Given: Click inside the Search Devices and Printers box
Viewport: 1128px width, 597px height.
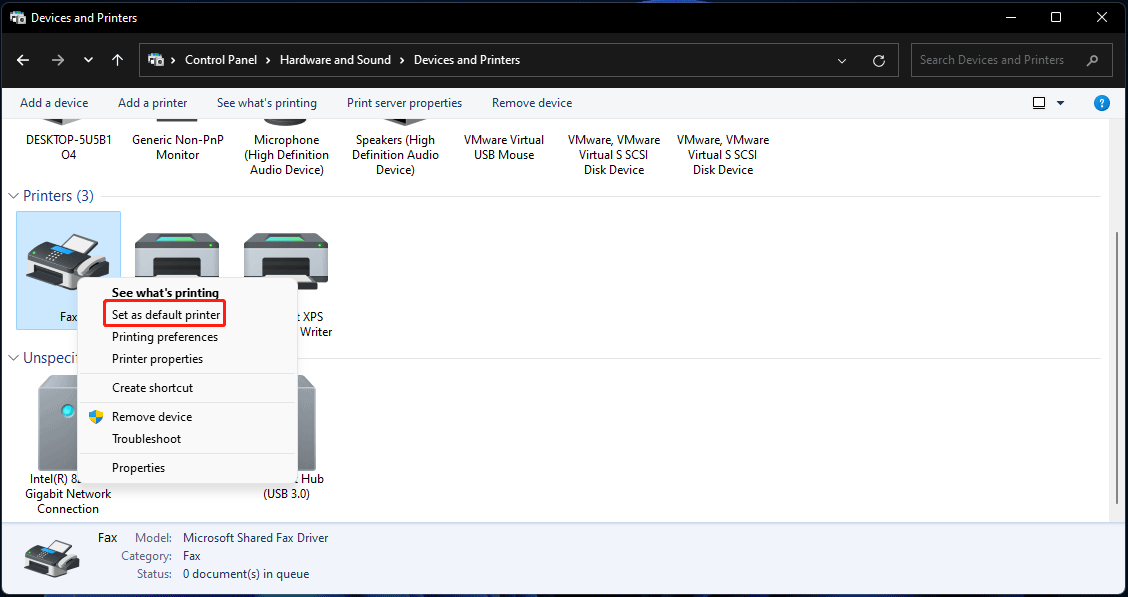Looking at the screenshot, I should (x=1000, y=60).
